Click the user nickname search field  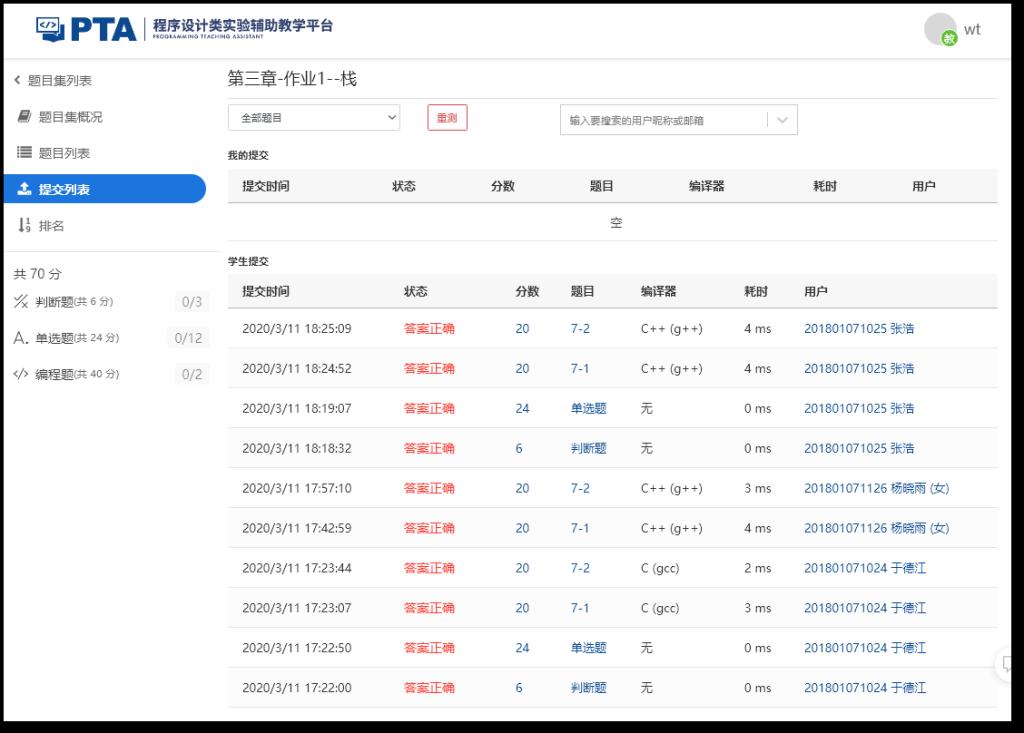tap(663, 120)
